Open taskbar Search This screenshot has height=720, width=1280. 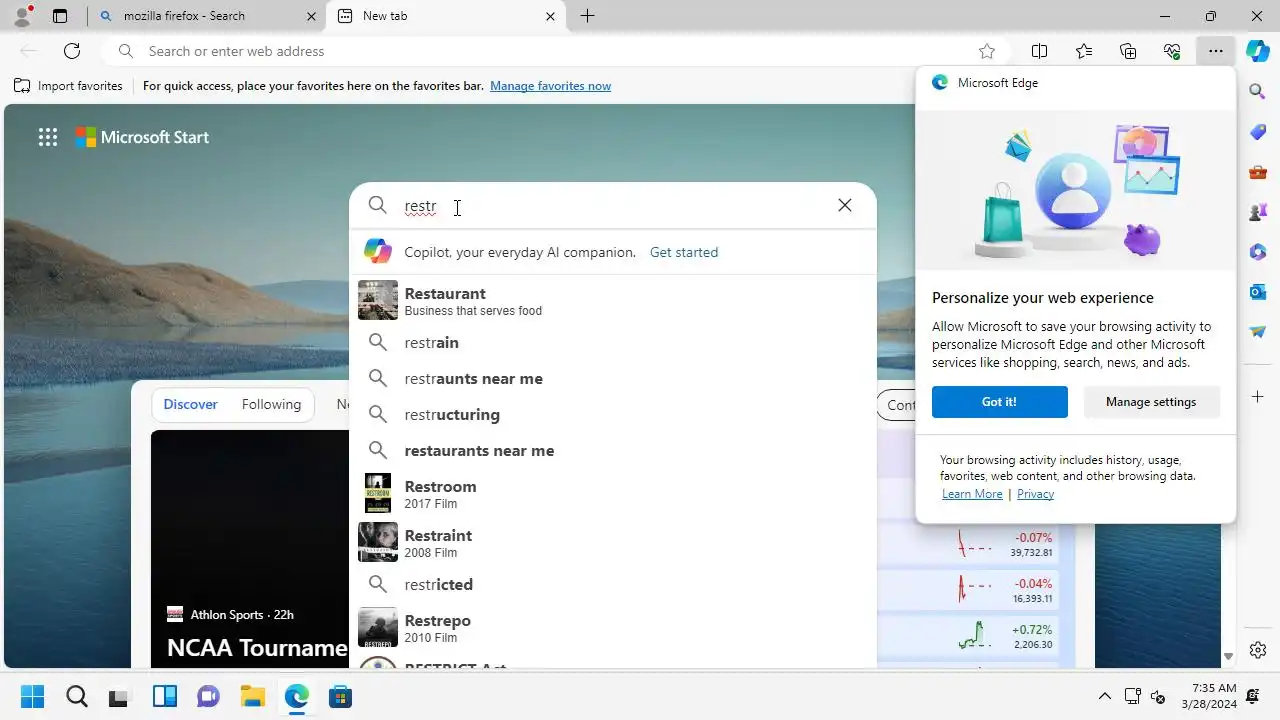click(77, 697)
